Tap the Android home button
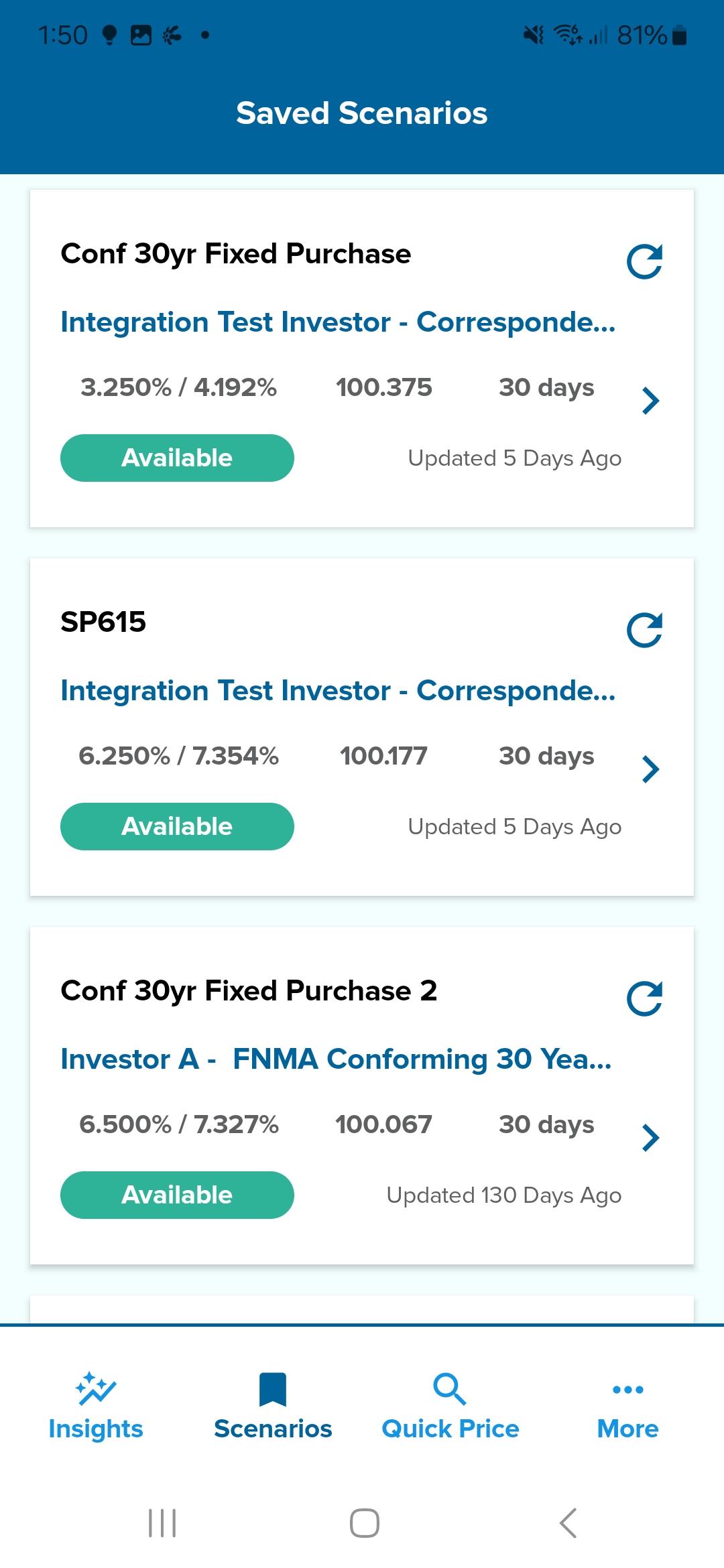Image resolution: width=724 pixels, height=1568 pixels. pos(365,1523)
